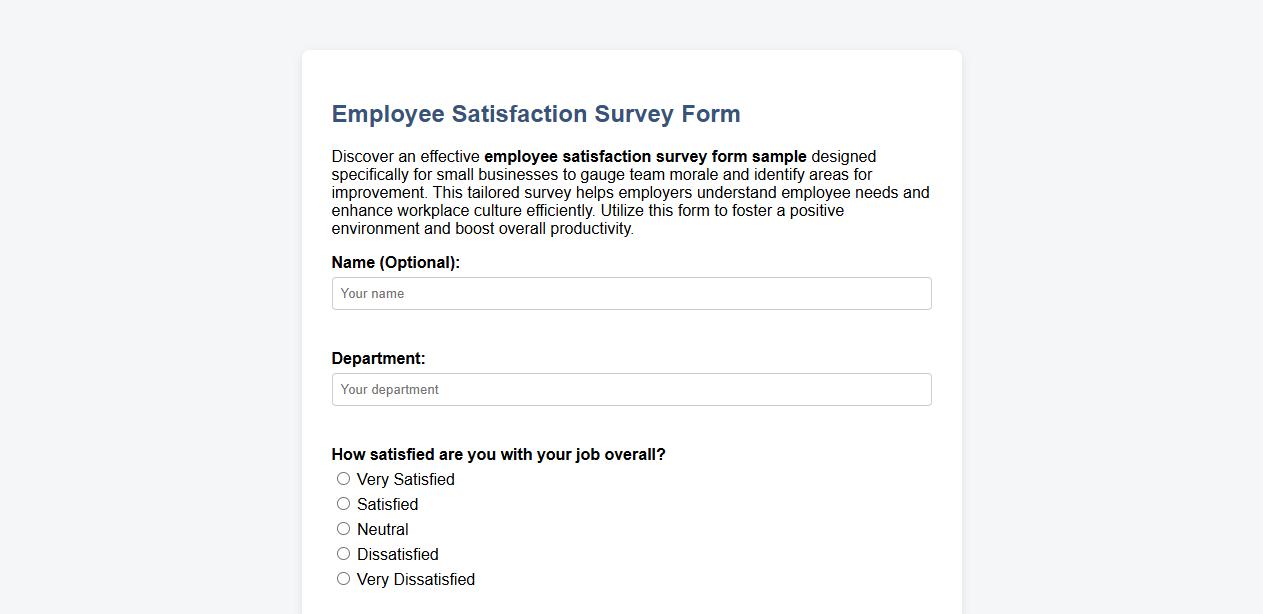1263x614 pixels.
Task: Select the Employee Satisfaction Survey Form heading
Action: (x=536, y=114)
